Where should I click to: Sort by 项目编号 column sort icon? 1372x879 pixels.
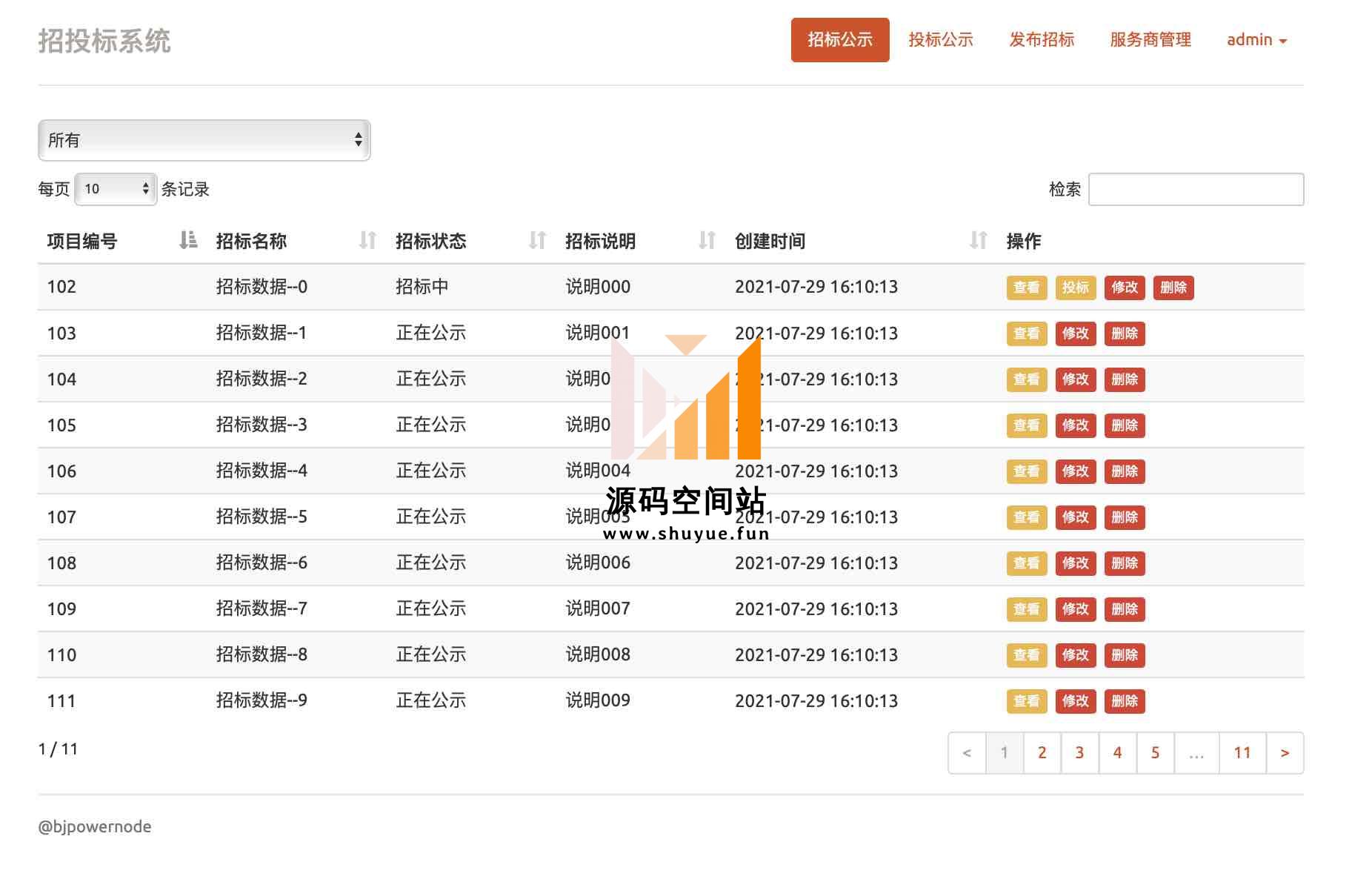[x=188, y=240]
